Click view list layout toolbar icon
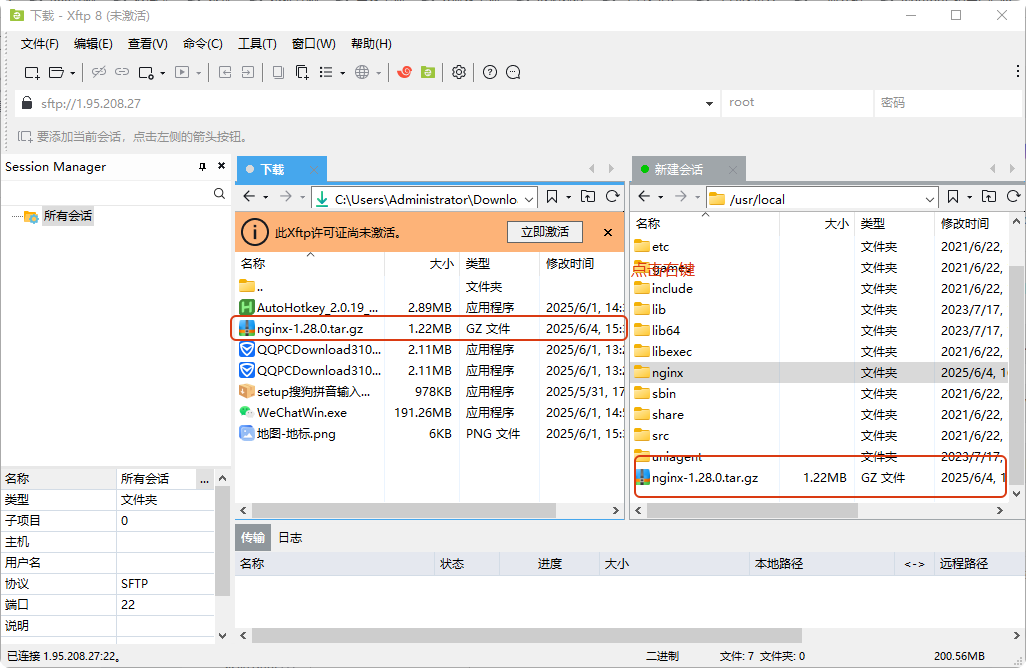The width and height of the screenshot is (1026, 668). point(326,72)
